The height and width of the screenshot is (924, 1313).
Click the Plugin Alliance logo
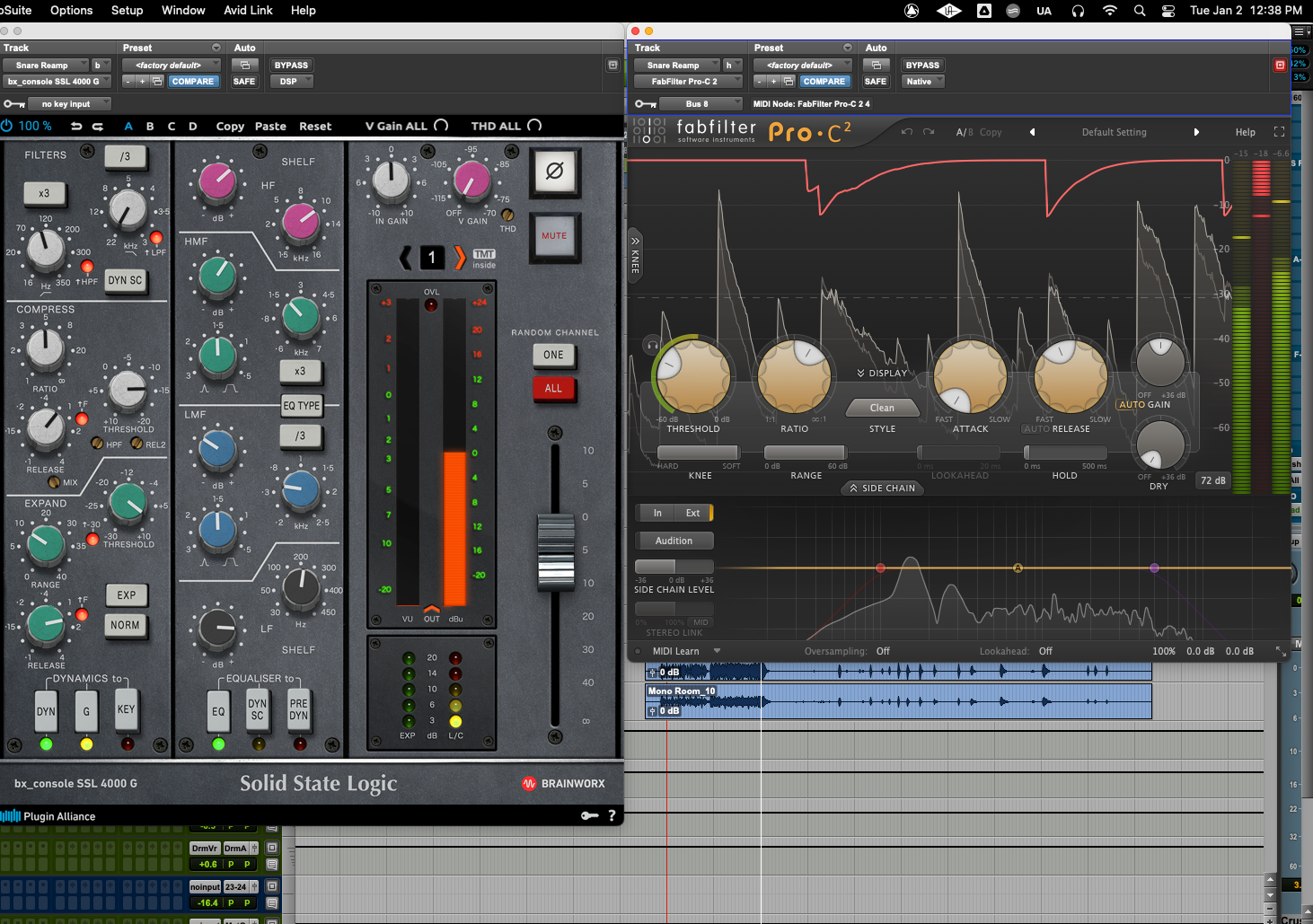(48, 816)
